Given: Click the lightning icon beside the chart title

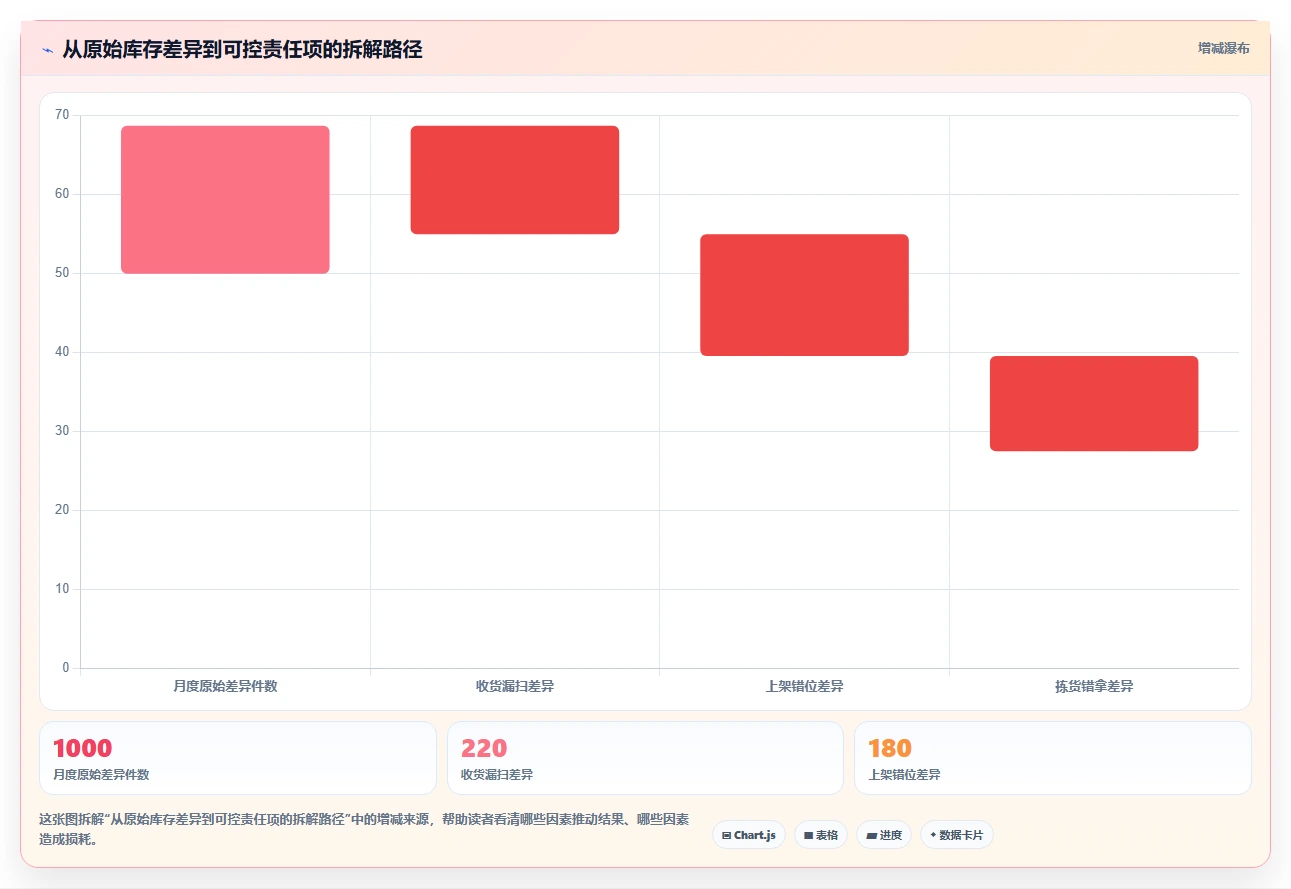Looking at the screenshot, I should click(47, 50).
